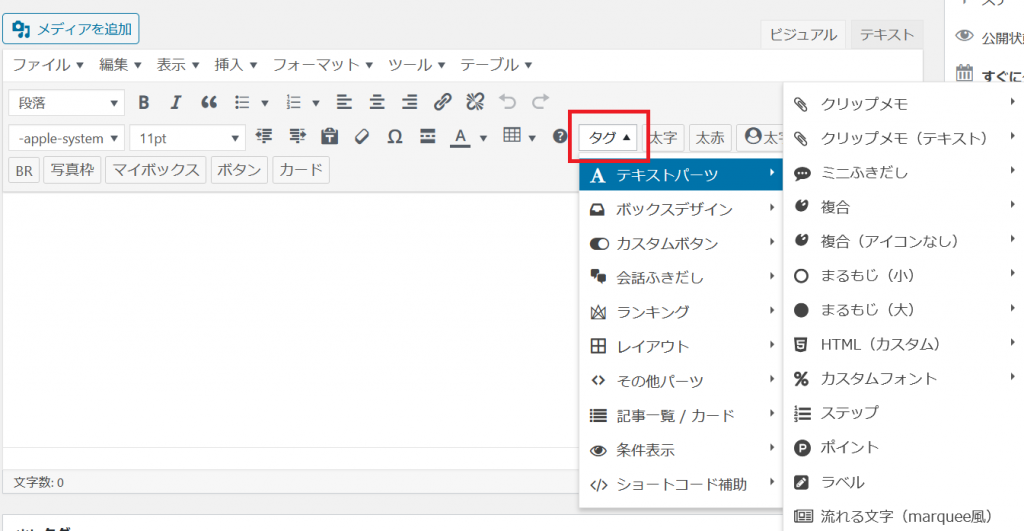The image size is (1024, 531).
Task: Click the 写真枠 button
Action: click(x=72, y=170)
